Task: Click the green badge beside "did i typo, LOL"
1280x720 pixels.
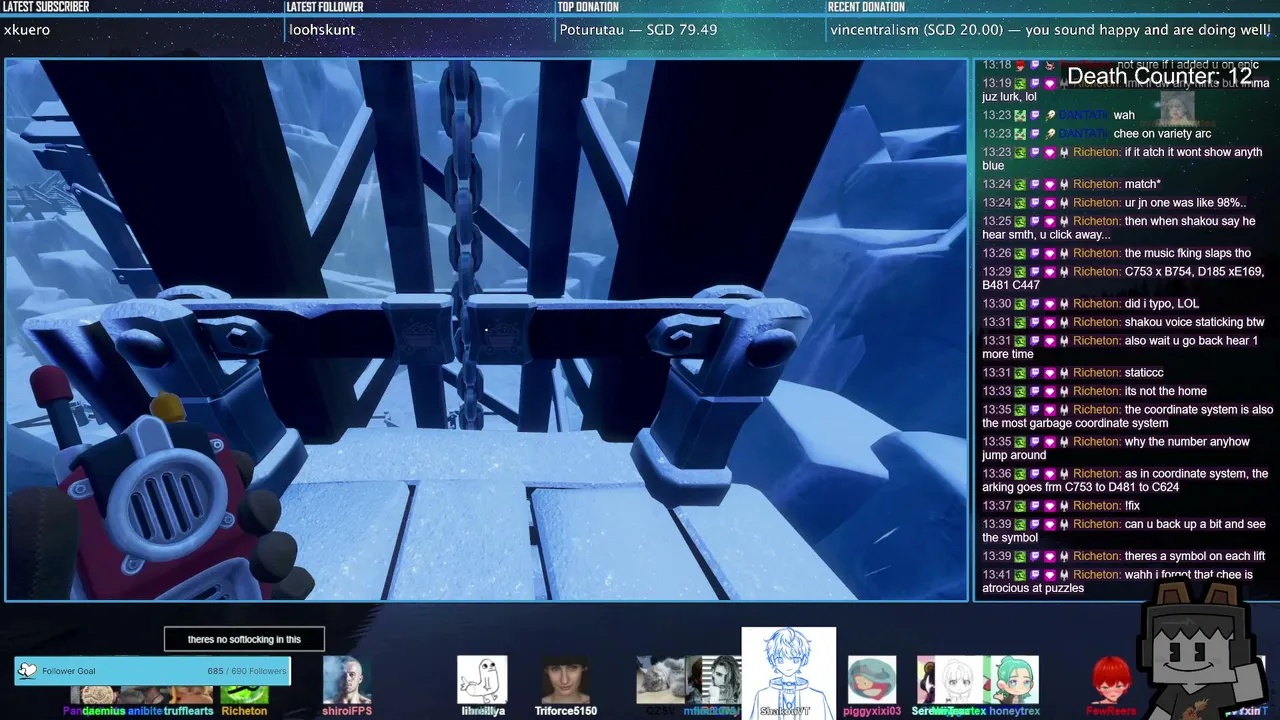Action: click(1020, 304)
